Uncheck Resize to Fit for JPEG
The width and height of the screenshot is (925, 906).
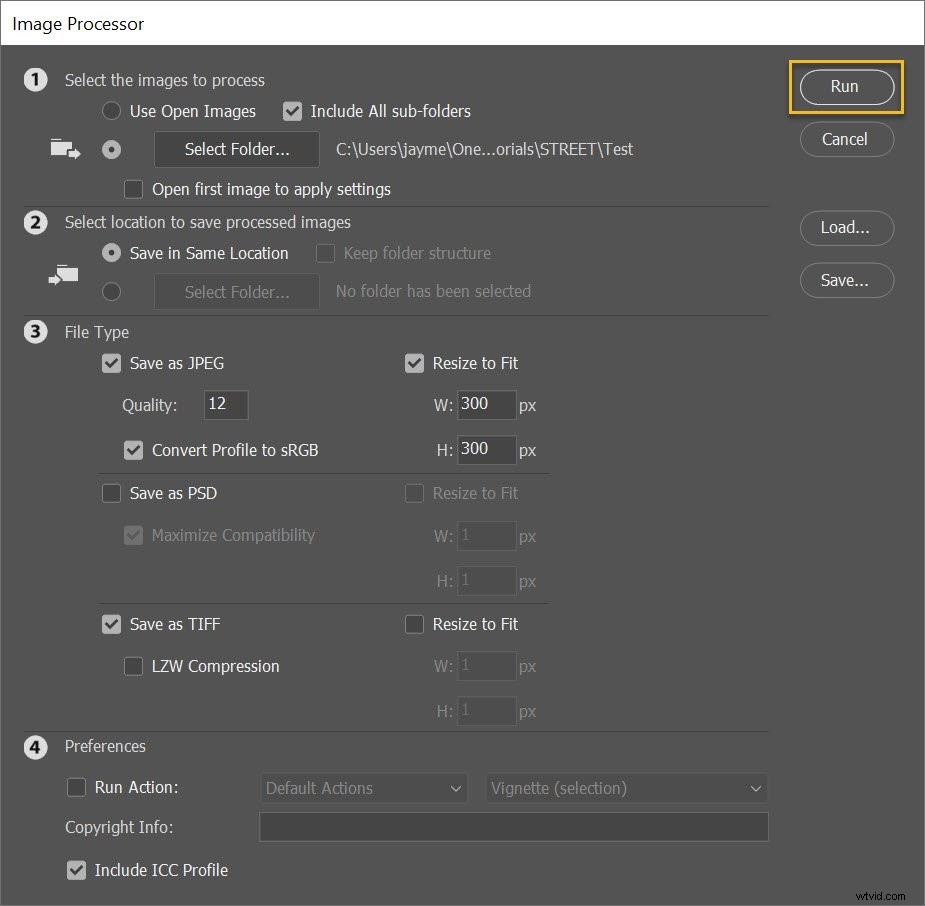(414, 363)
